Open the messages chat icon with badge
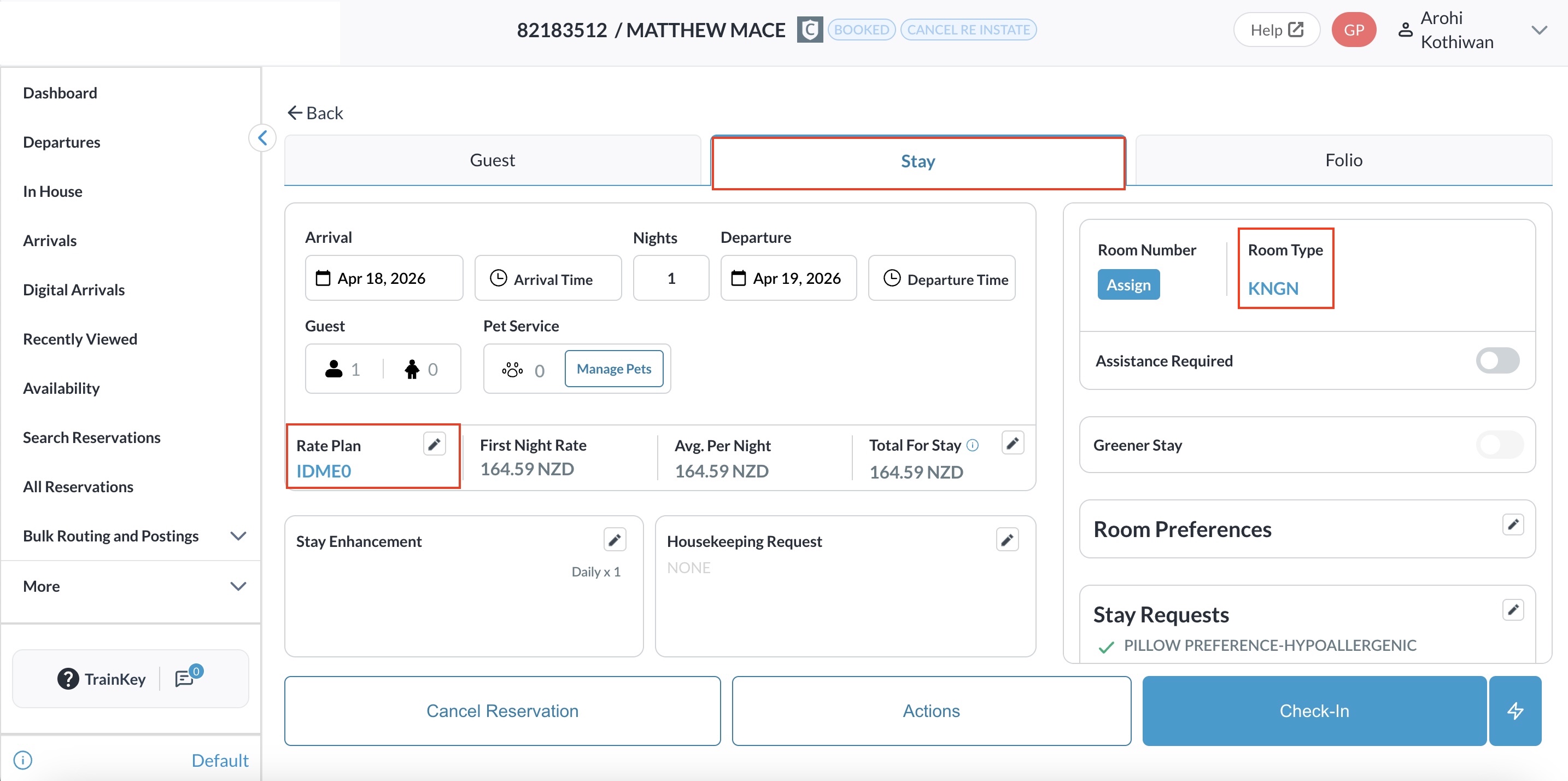The width and height of the screenshot is (1568, 781). tap(188, 677)
